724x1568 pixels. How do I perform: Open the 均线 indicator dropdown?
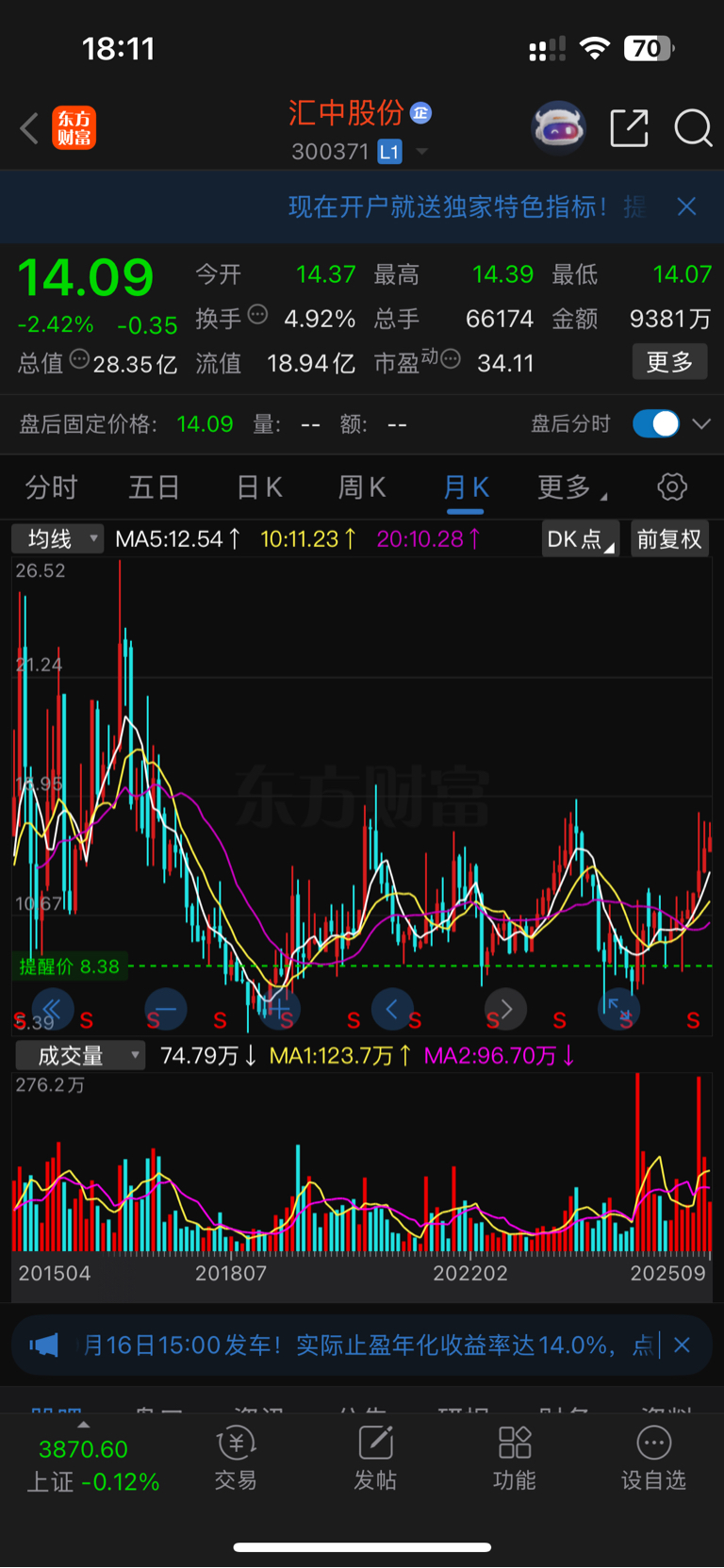(58, 539)
